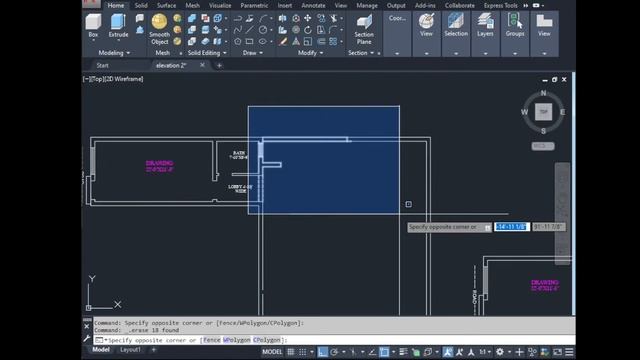Select the Circle draw tool

tap(263, 30)
